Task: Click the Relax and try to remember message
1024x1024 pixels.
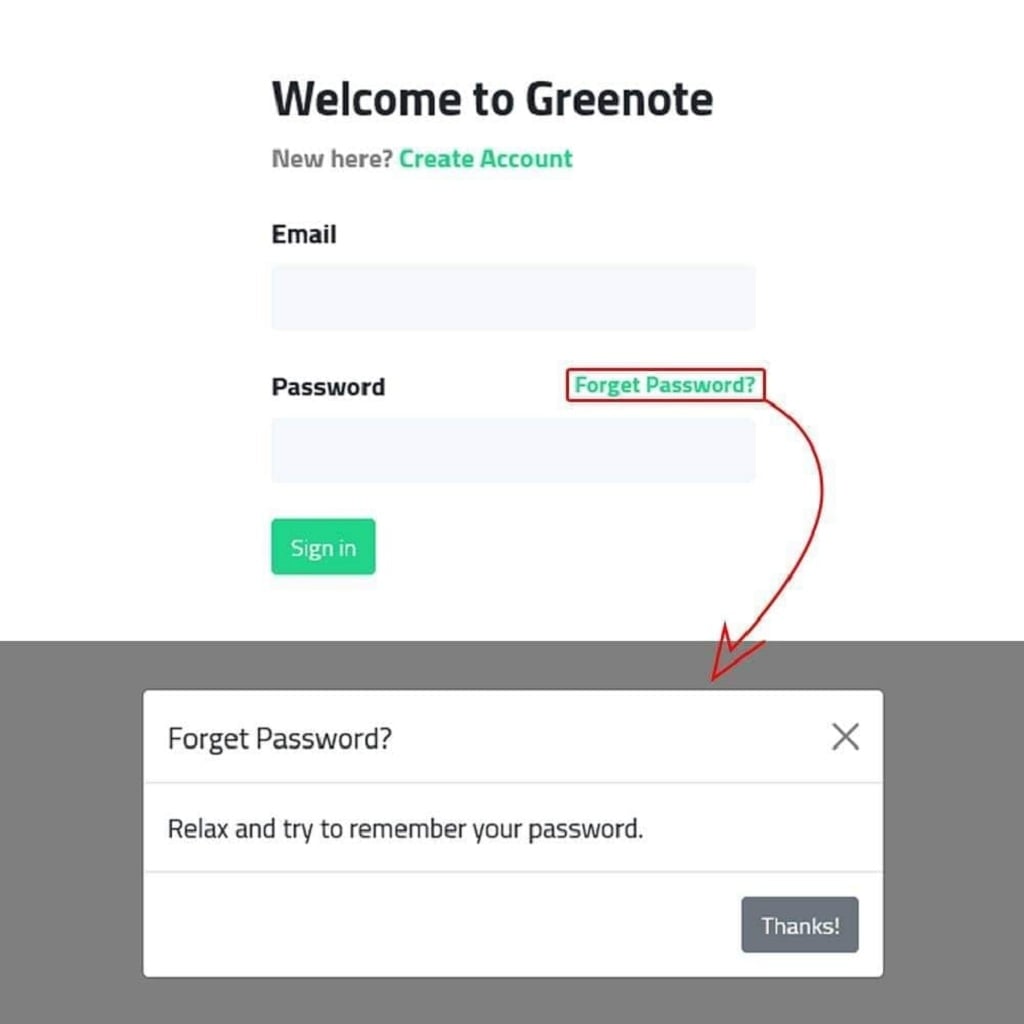Action: (405, 829)
